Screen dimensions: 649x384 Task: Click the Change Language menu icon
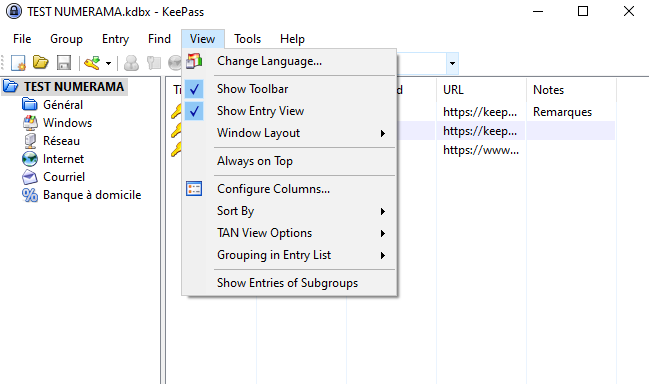[x=194, y=61]
